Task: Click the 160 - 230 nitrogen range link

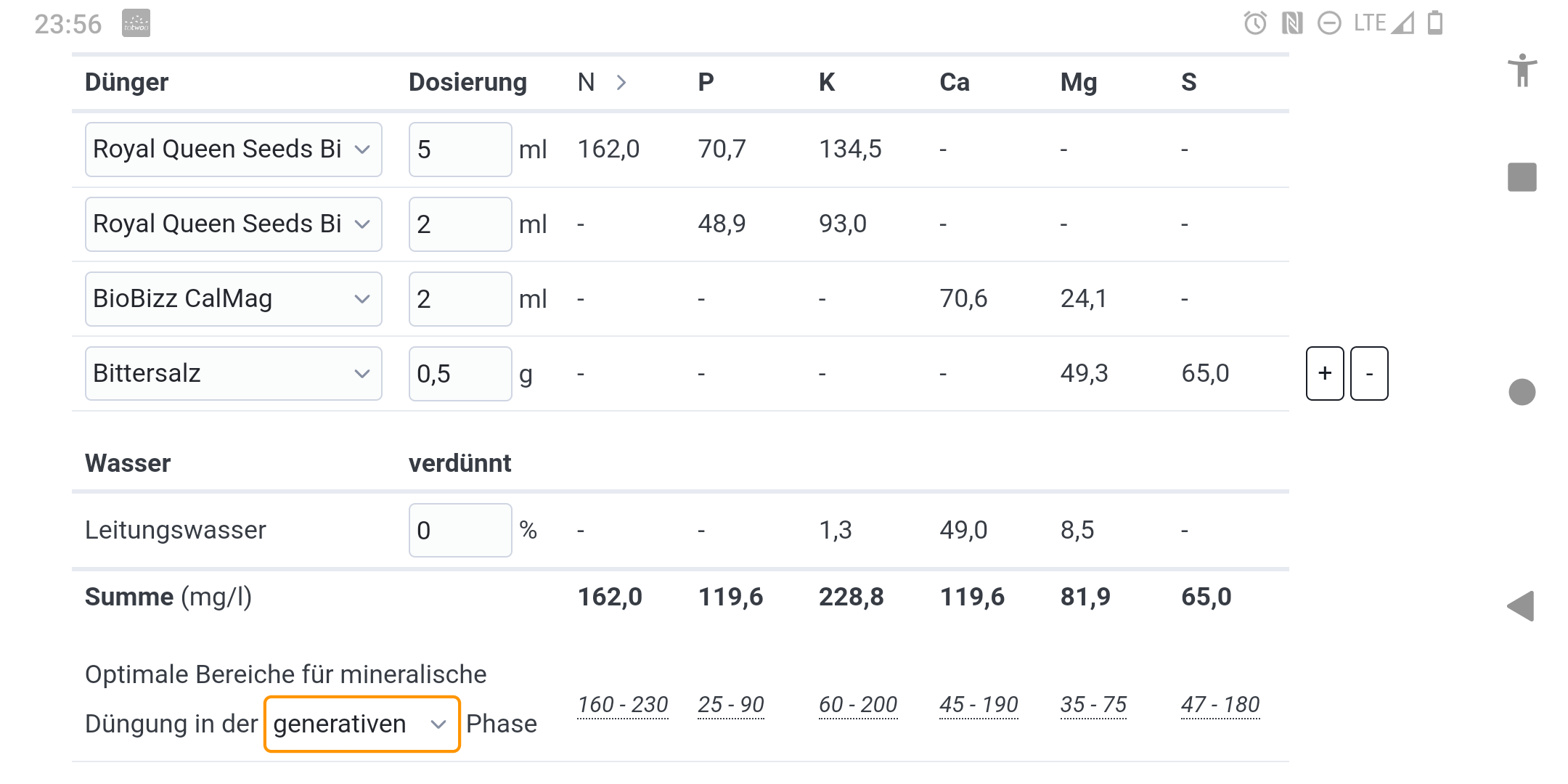Action: pyautogui.click(x=622, y=705)
